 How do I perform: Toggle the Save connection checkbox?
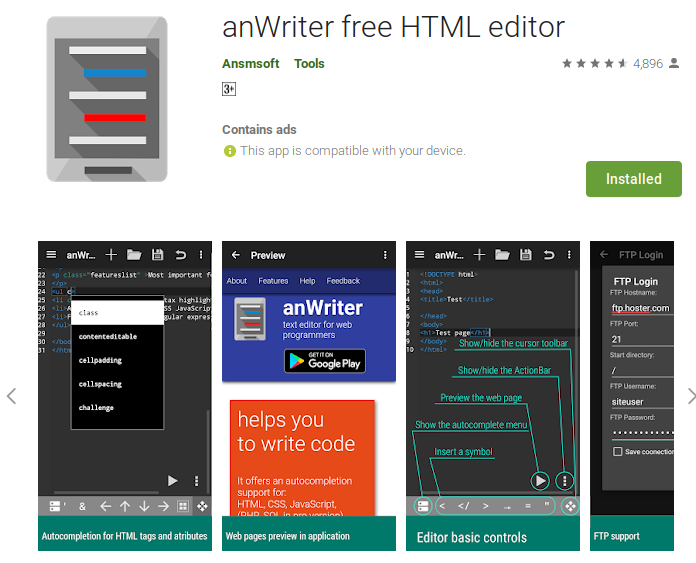tap(617, 452)
